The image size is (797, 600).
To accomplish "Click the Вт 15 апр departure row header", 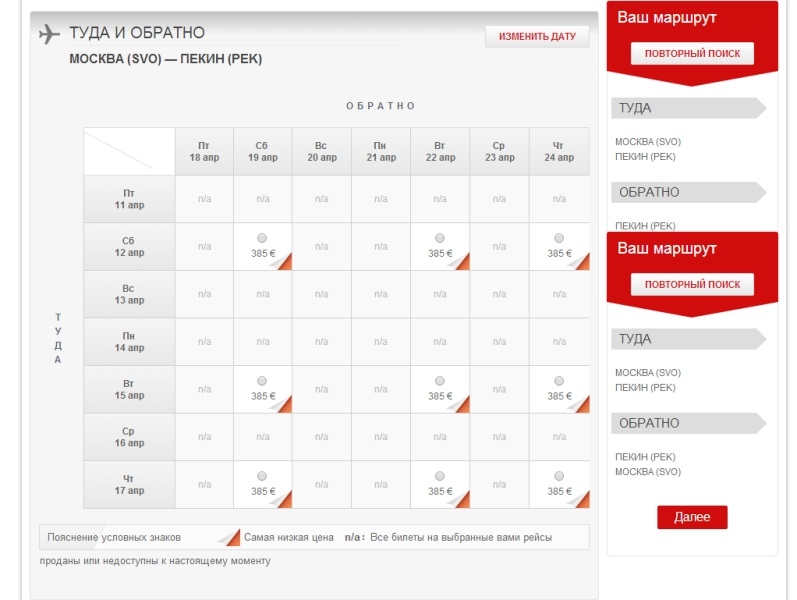I will [128, 390].
